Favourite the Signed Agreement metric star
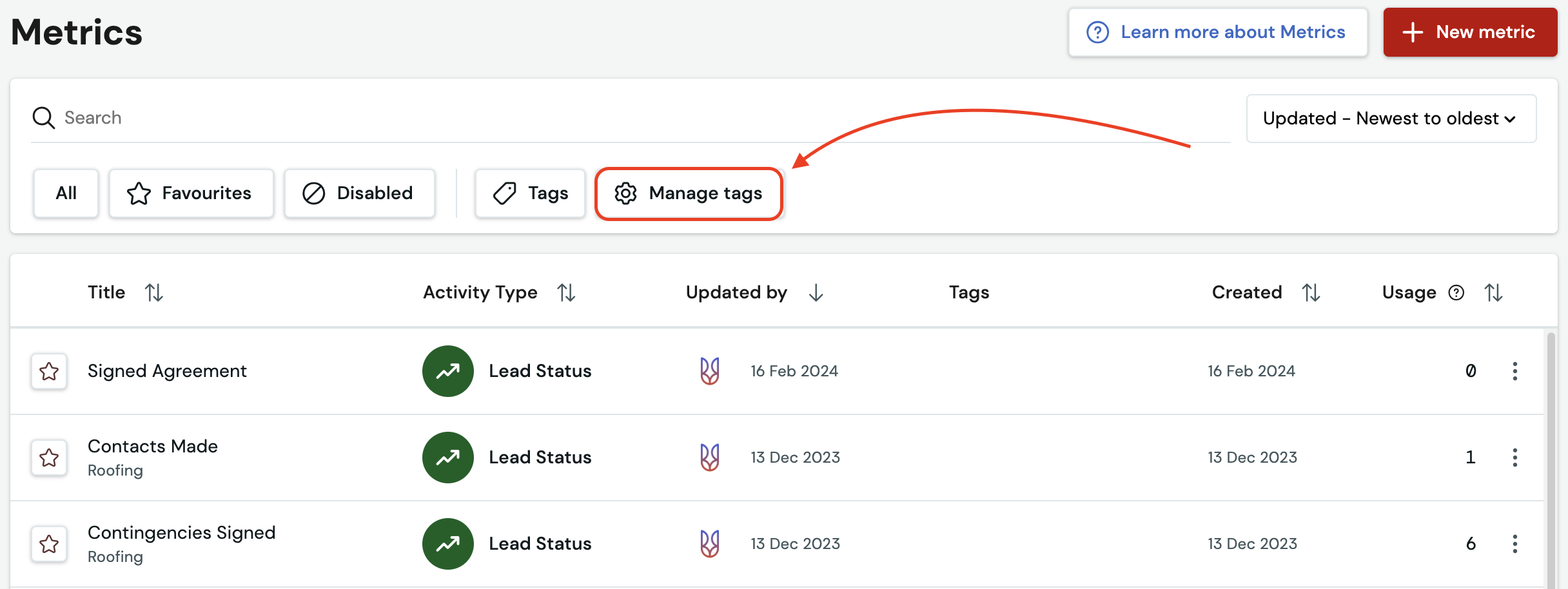 49,371
